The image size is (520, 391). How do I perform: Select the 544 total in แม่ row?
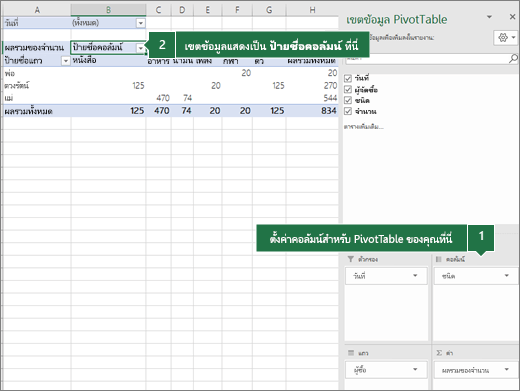pyautogui.click(x=312, y=98)
